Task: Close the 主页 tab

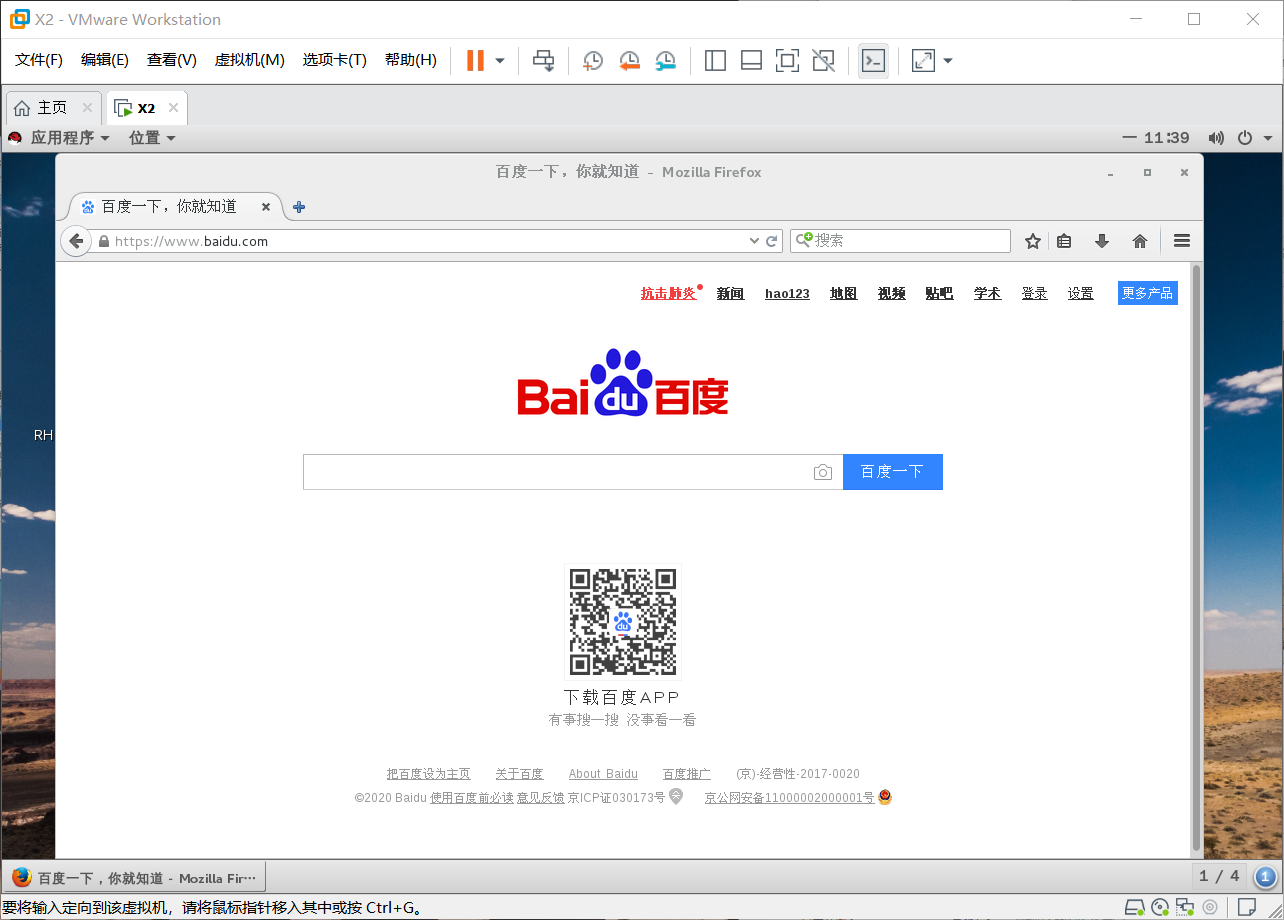Action: coord(87,108)
